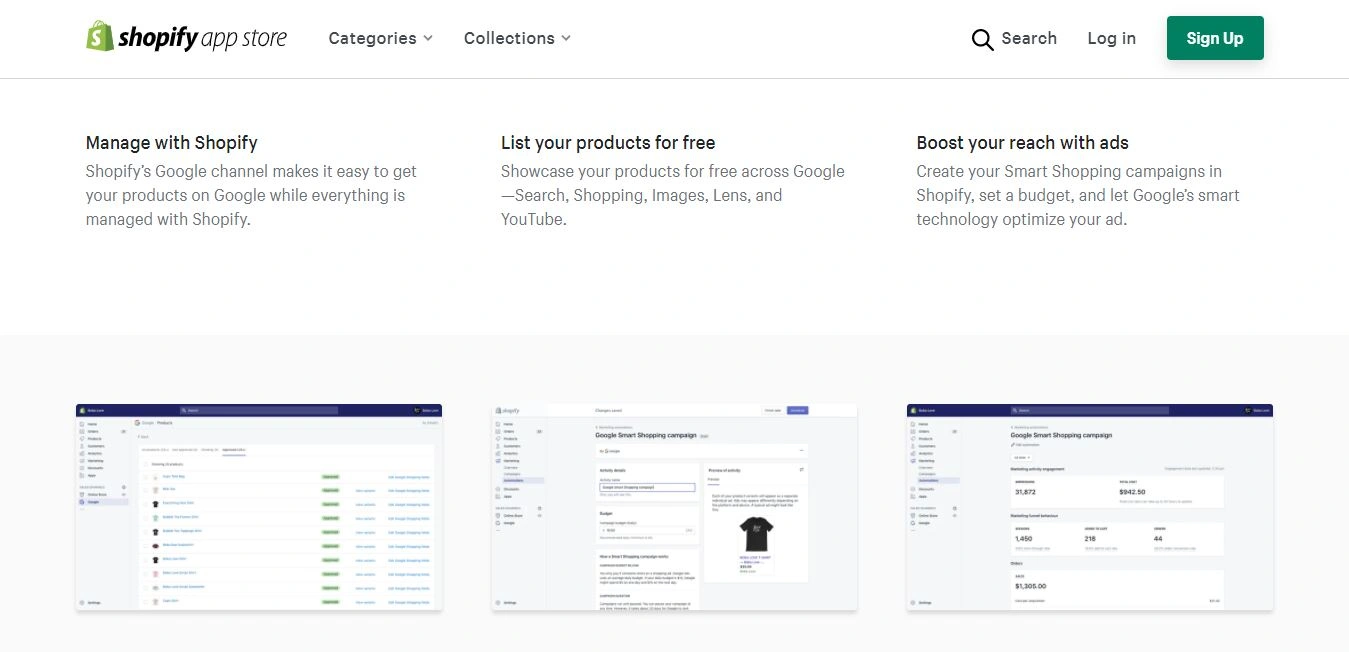Expand the Collections dropdown menu

click(517, 38)
